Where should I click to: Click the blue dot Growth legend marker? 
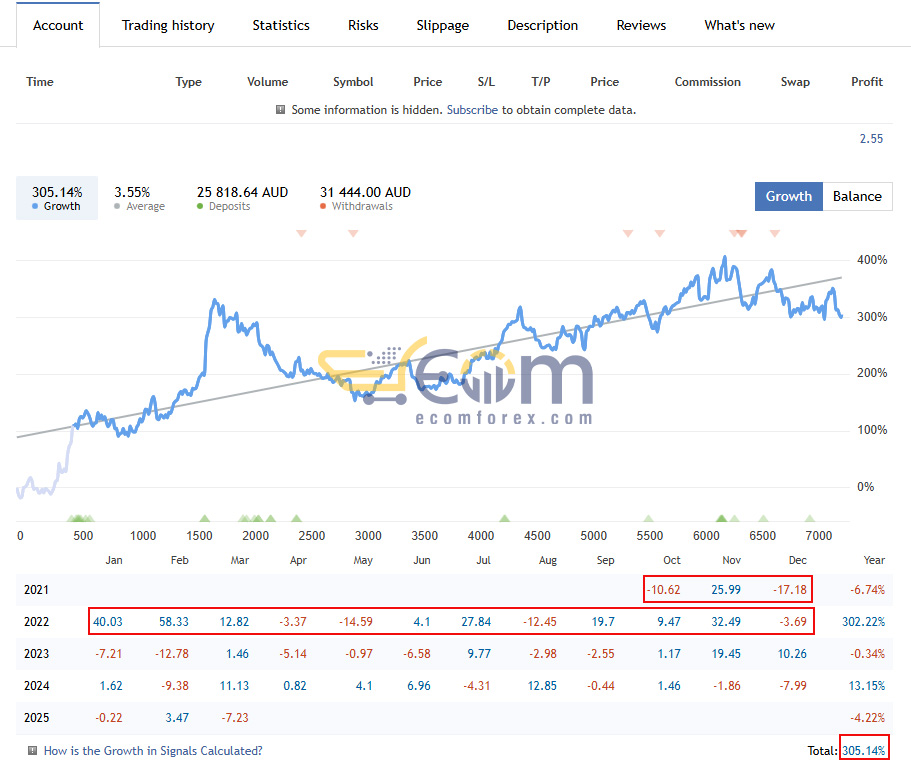click(35, 206)
